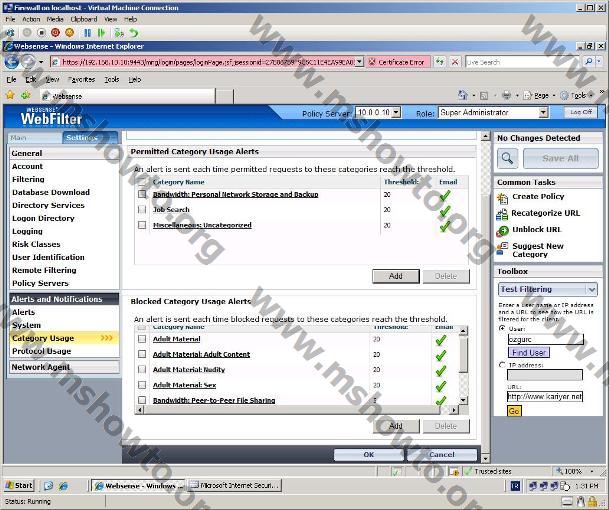Click Show Desktop quick launch icon
The height and width of the screenshot is (510, 609).
(x=49, y=486)
